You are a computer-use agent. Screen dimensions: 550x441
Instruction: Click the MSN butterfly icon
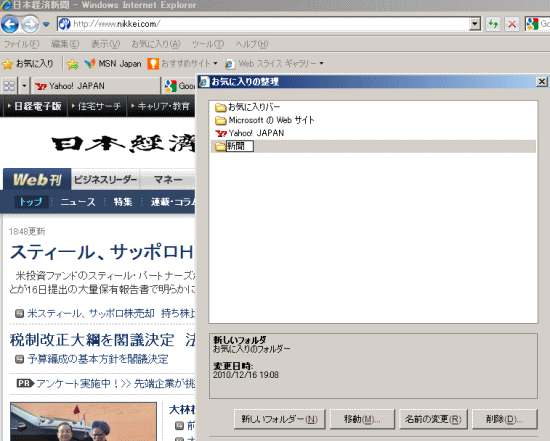pyautogui.click(x=90, y=64)
